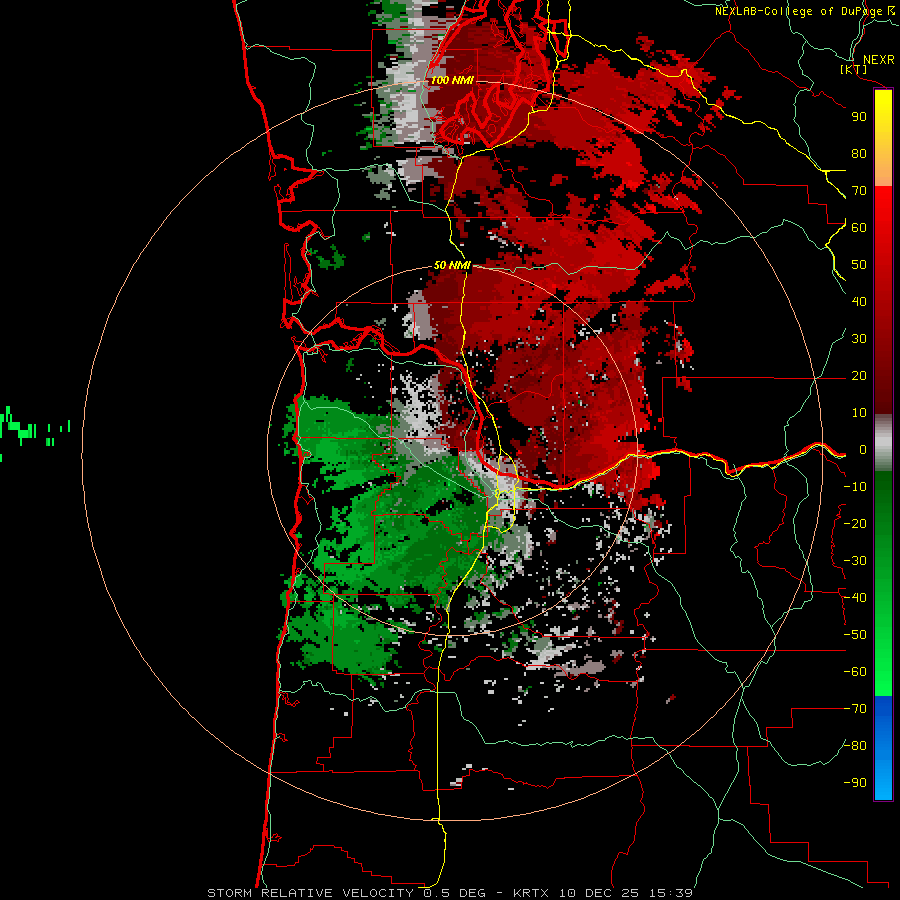Screen dimensions: 900x900
Task: Click the 20 value on velocity scale
Action: pos(859,376)
